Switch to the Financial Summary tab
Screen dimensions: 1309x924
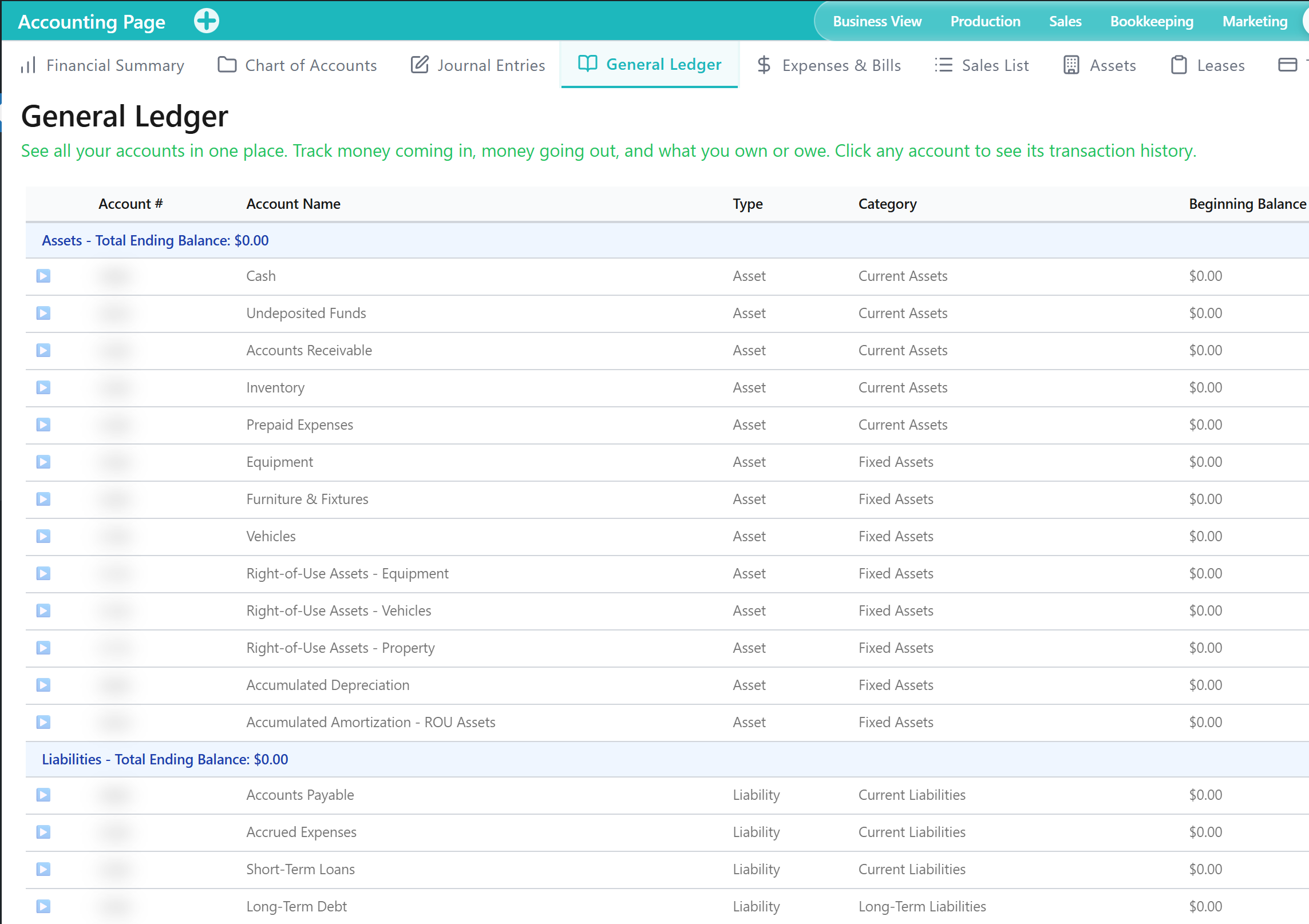point(102,65)
